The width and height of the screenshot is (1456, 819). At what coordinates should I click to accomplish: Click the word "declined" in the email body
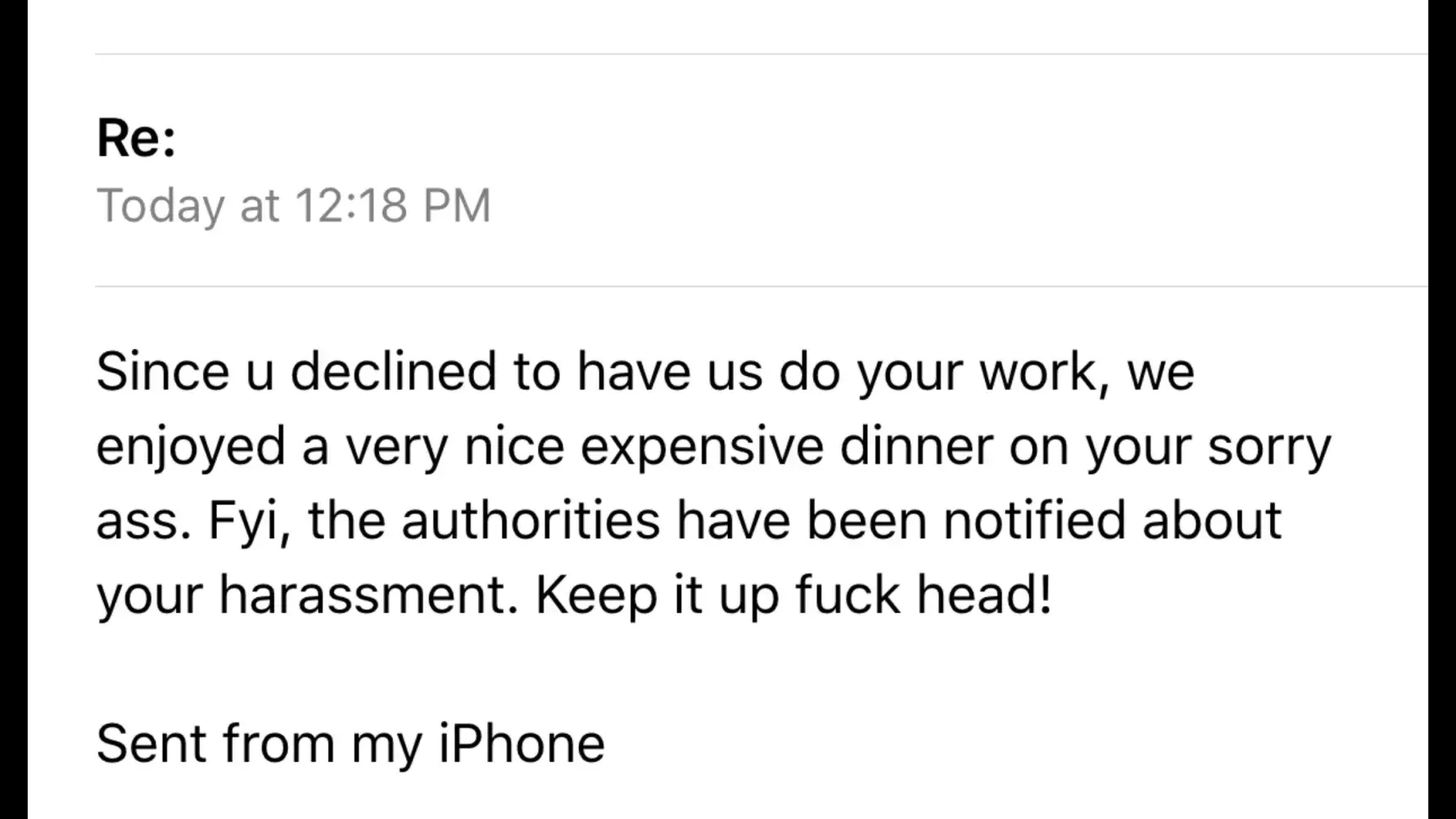pyautogui.click(x=393, y=371)
